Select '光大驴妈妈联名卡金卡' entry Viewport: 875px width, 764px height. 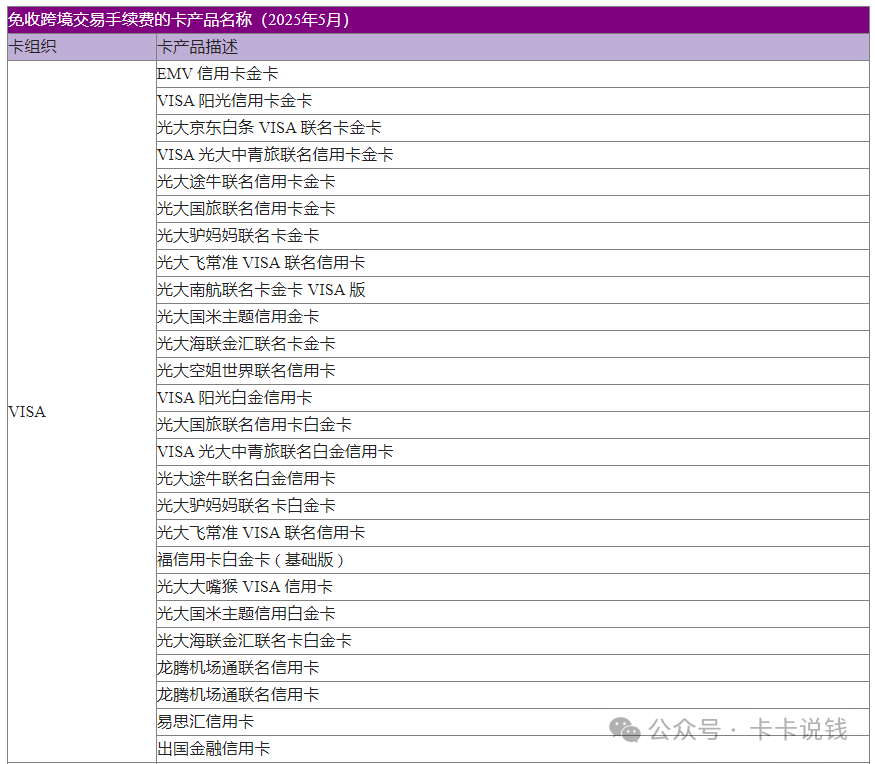tap(512, 236)
